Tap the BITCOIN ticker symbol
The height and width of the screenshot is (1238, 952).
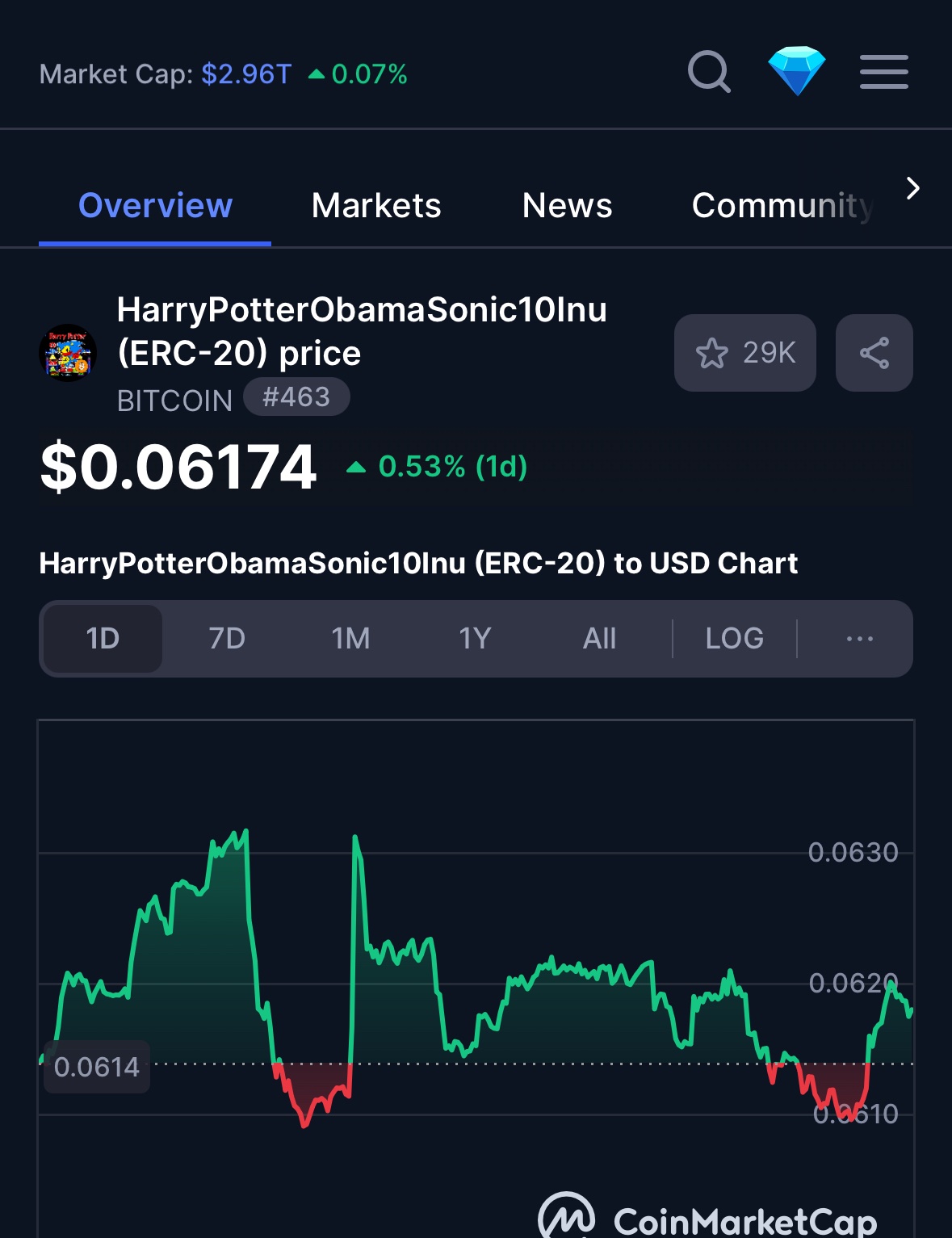174,401
